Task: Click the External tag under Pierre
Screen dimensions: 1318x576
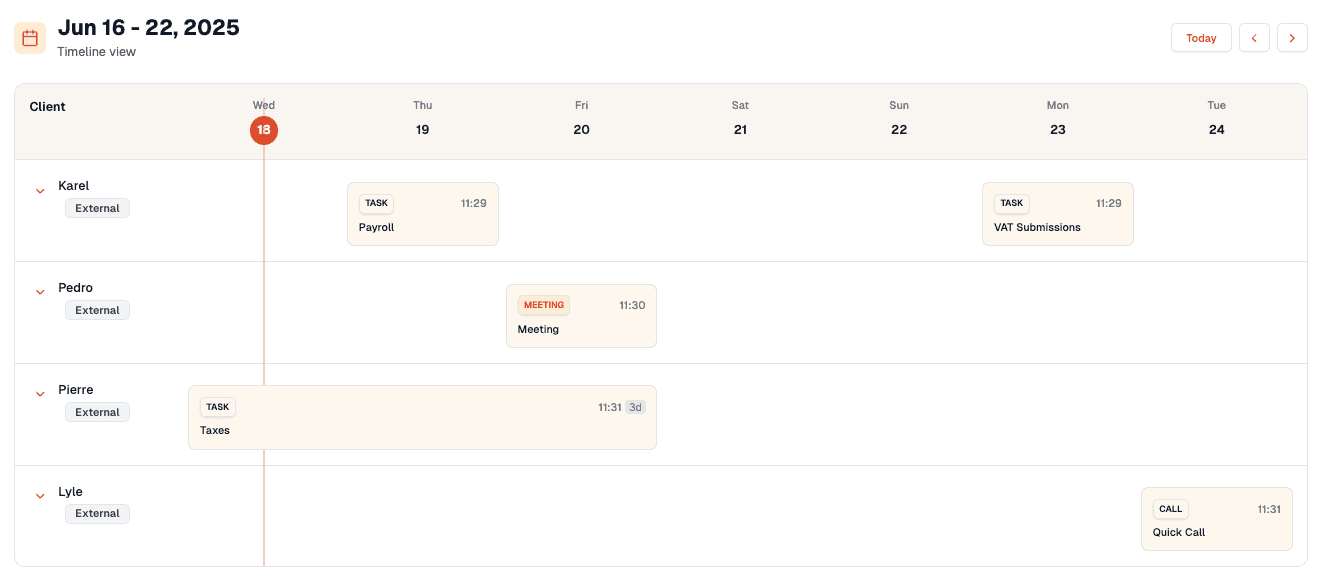Action: pyautogui.click(x=97, y=412)
